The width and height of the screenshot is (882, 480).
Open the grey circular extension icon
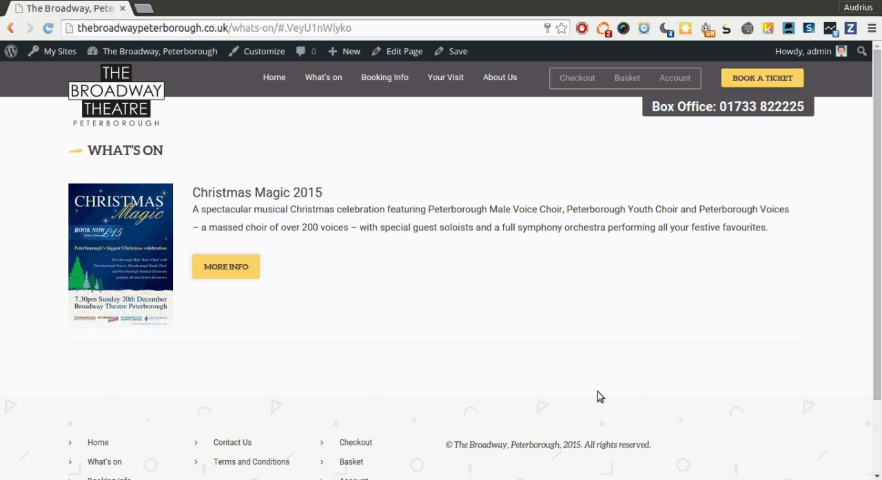click(747, 28)
